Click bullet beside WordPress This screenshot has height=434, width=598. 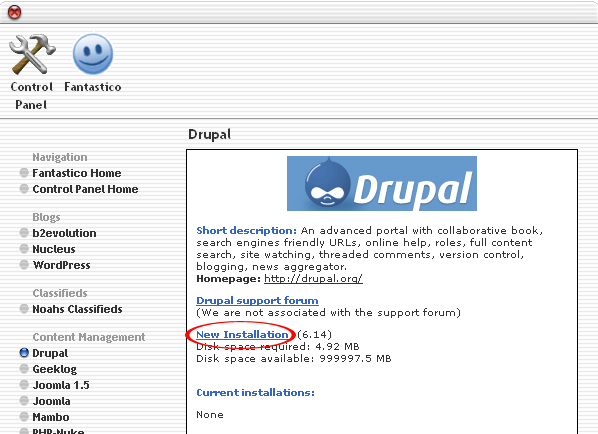point(24,265)
